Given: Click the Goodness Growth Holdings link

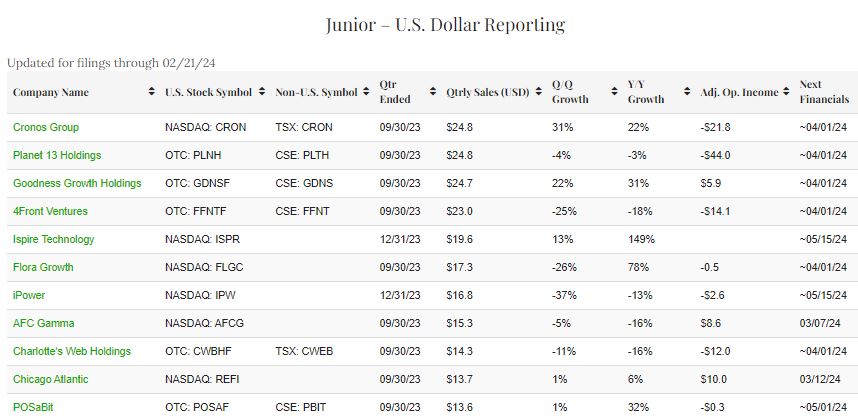Looking at the screenshot, I should [77, 184].
